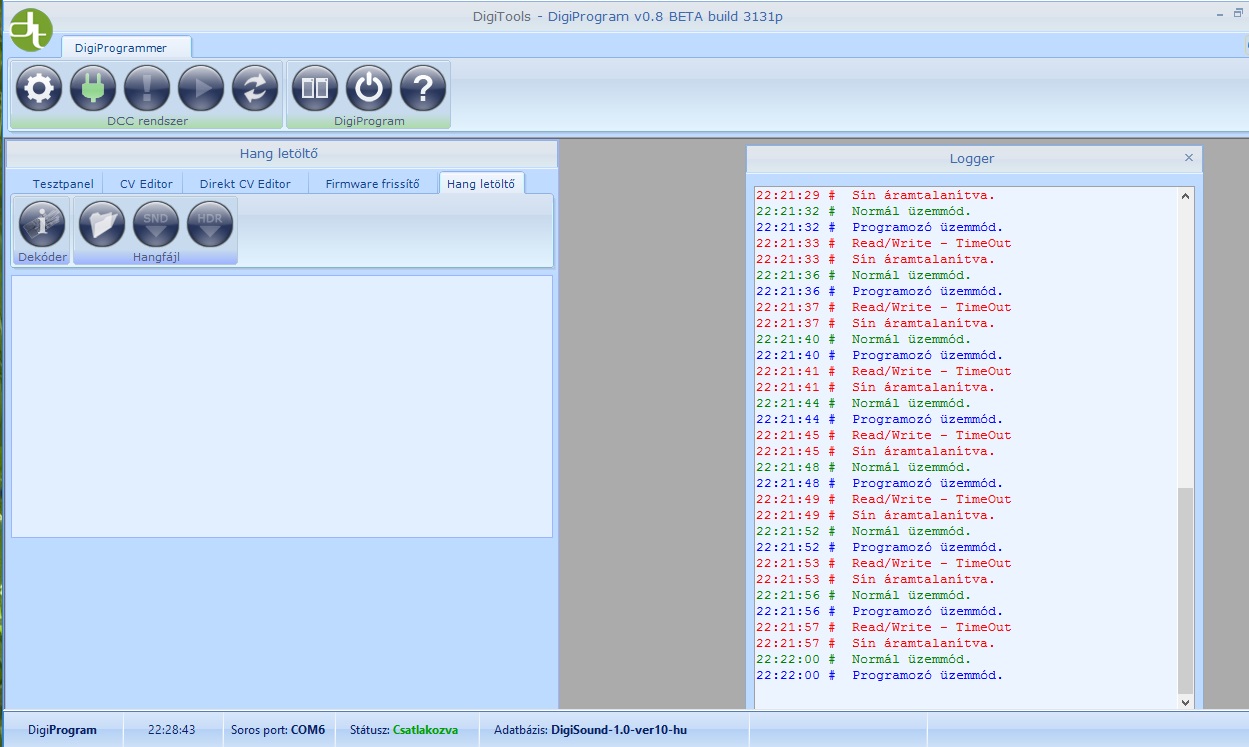
Task: Select log line 22:21:36 Programozó üzemmód
Action: pyautogui.click(x=879, y=291)
